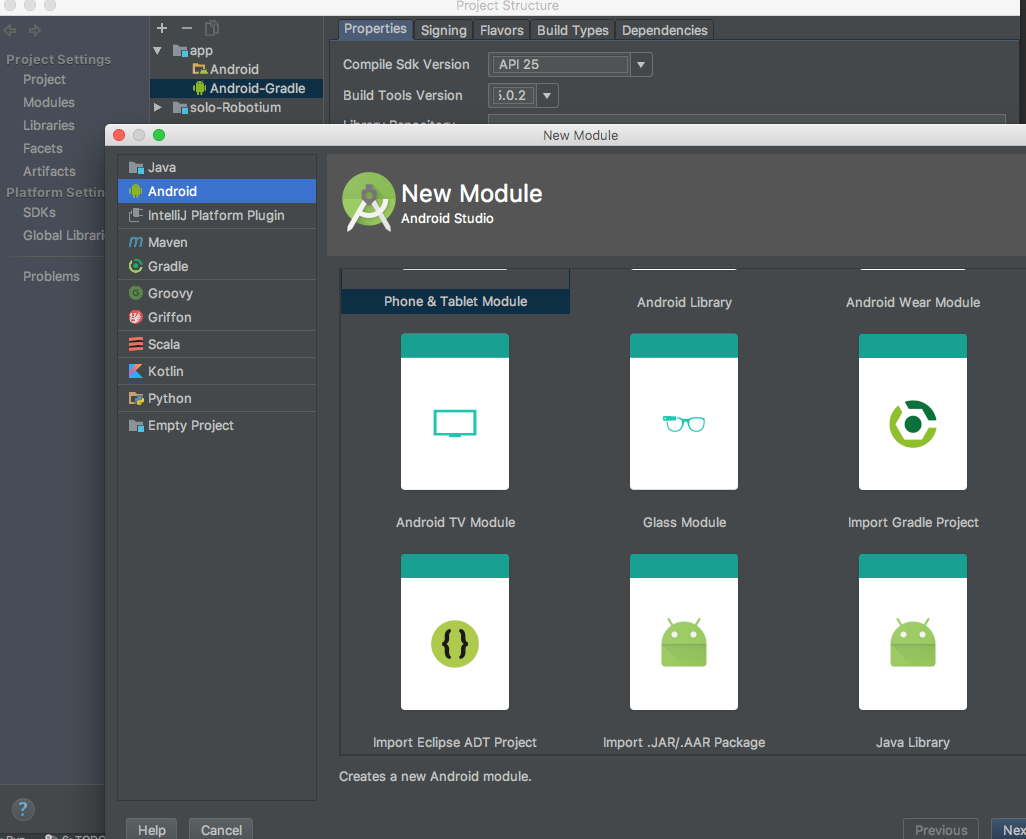Click the Android Studio logo in header

(x=368, y=202)
